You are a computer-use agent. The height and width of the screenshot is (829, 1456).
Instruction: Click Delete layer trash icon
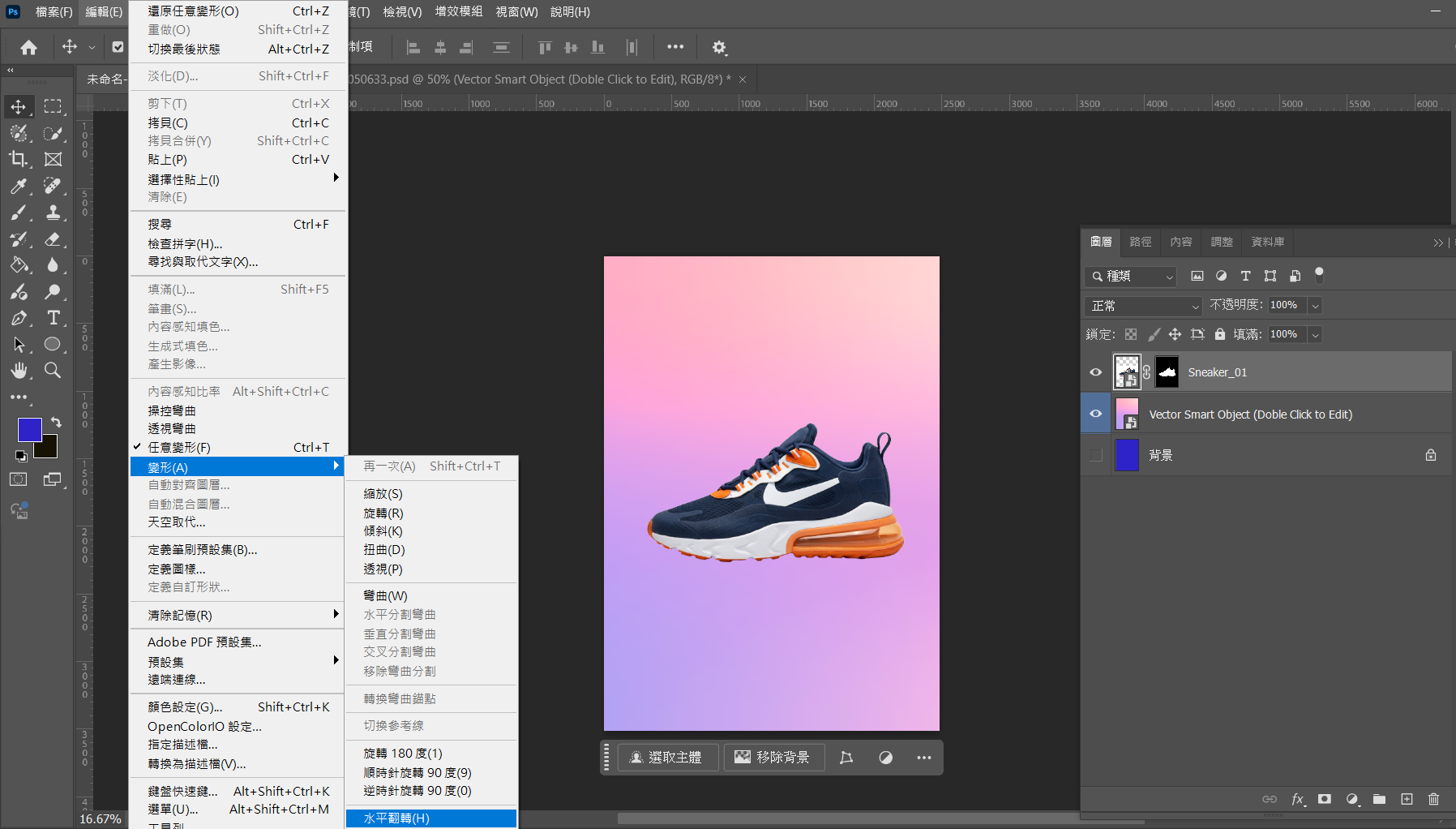(1433, 799)
